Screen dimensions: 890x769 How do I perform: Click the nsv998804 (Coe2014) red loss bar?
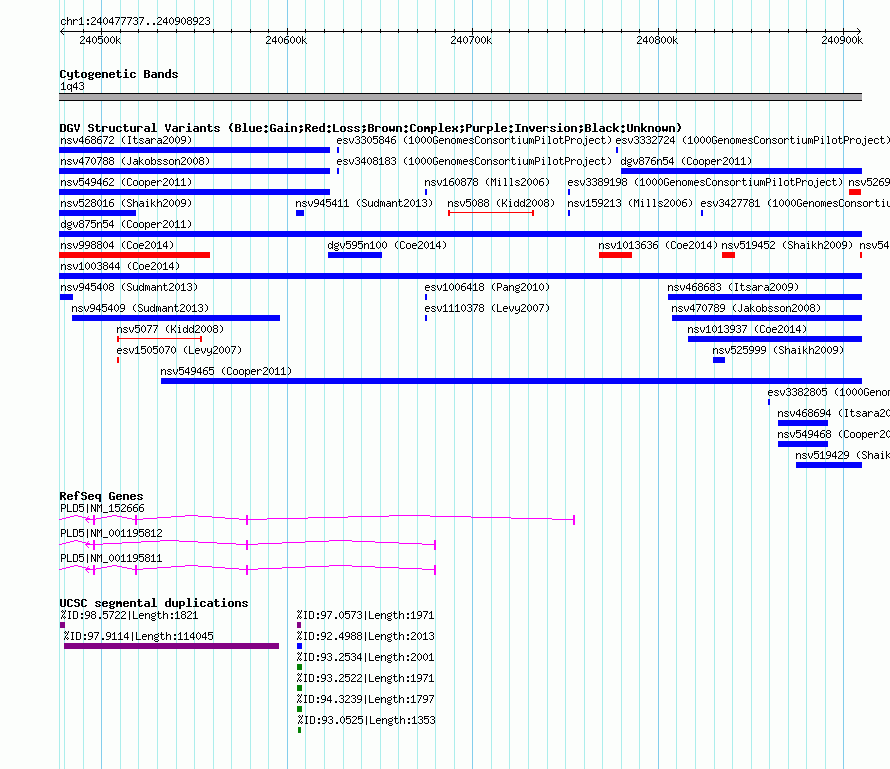(135, 255)
